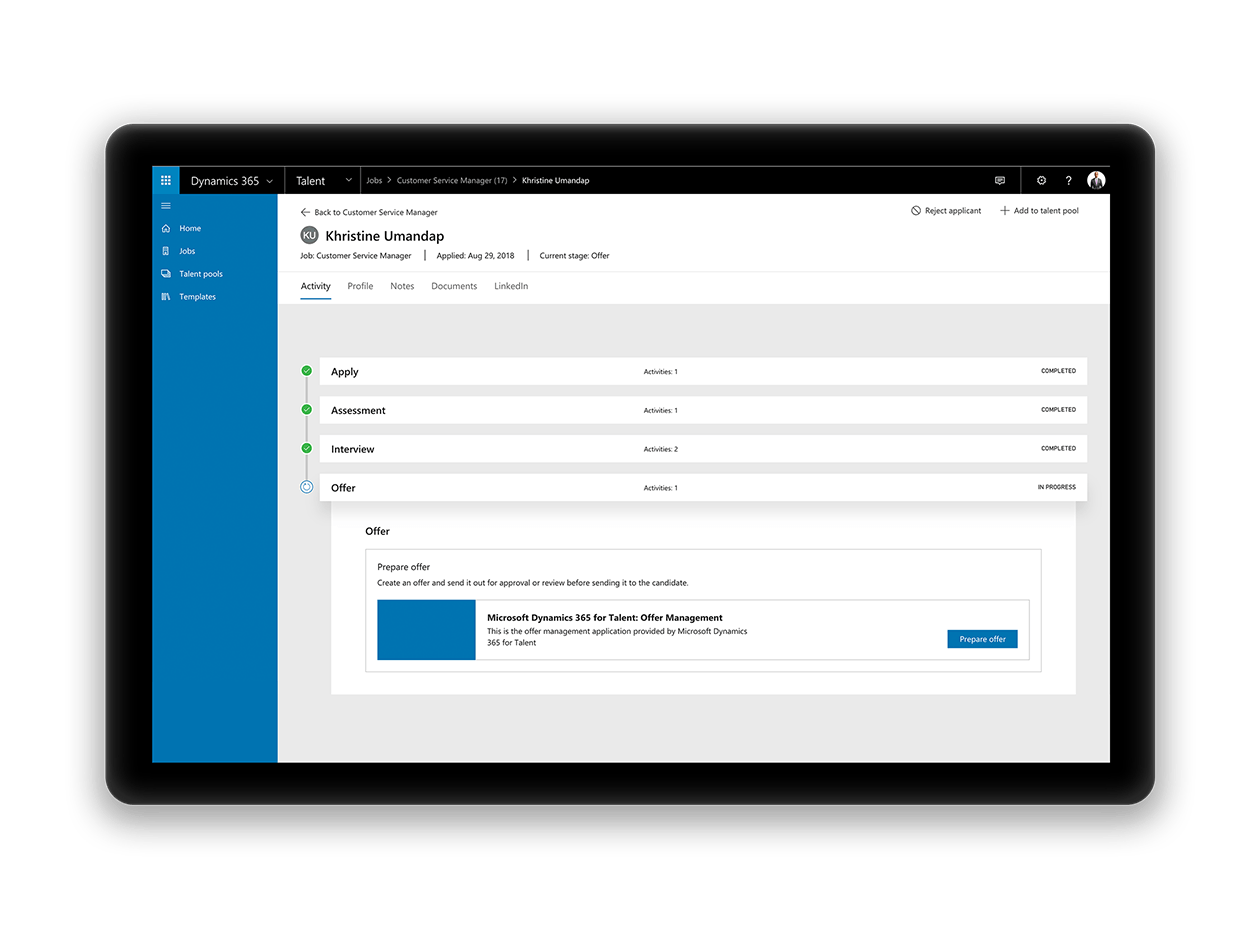The height and width of the screenshot is (944, 1260).
Task: Expand the Interview stage row
Action: 703,449
